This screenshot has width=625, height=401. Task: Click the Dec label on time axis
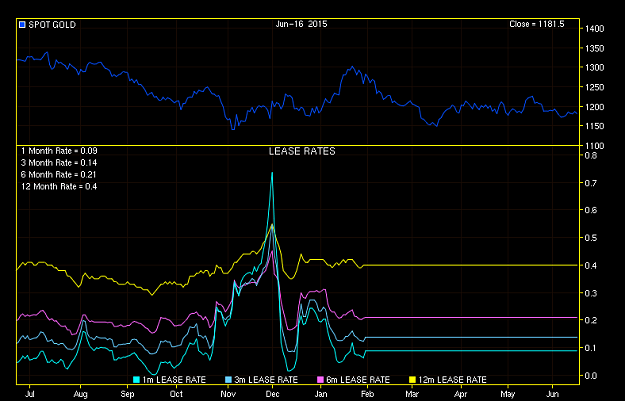(273, 394)
